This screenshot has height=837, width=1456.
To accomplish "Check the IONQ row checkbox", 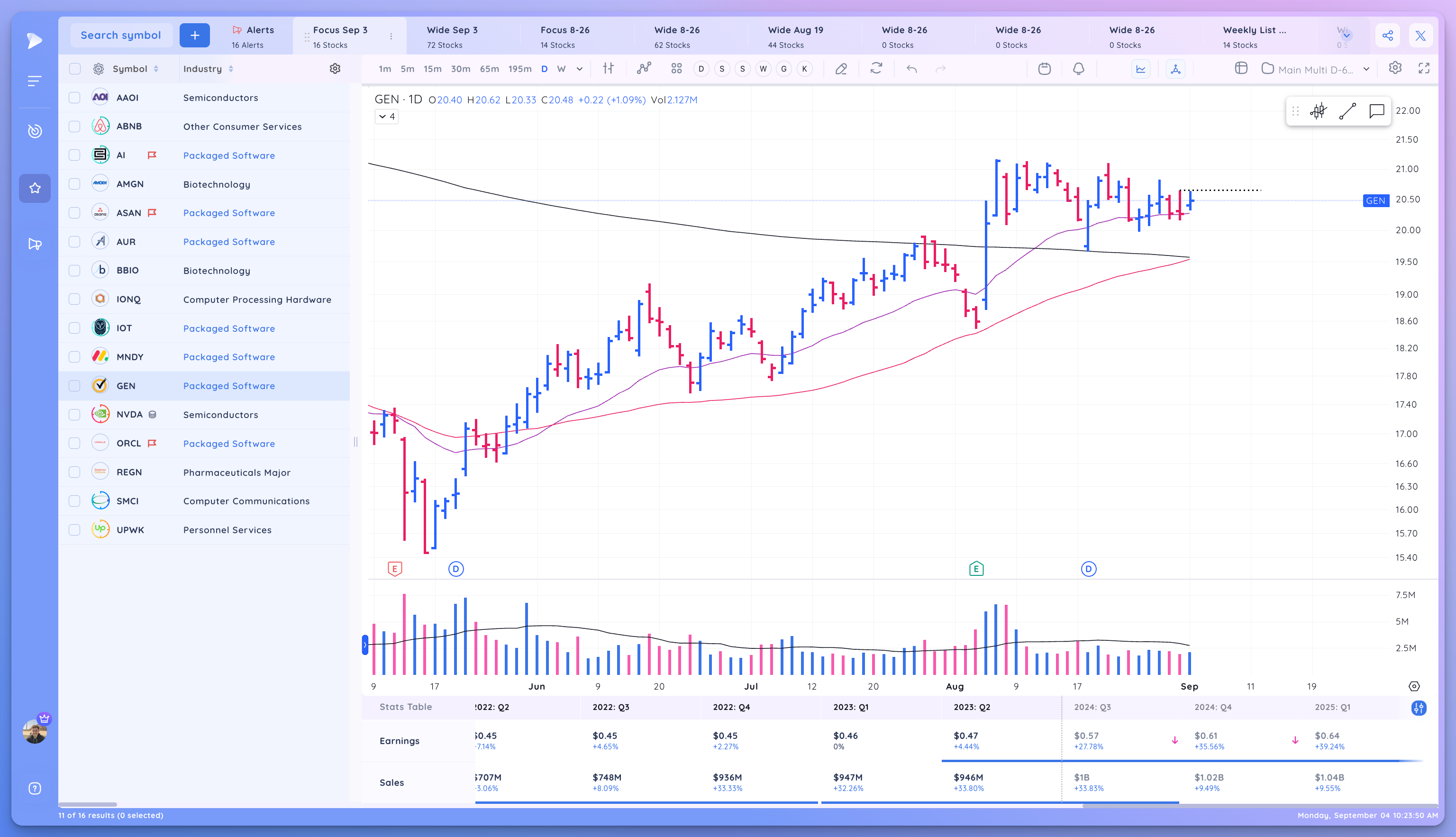I will pyautogui.click(x=74, y=299).
